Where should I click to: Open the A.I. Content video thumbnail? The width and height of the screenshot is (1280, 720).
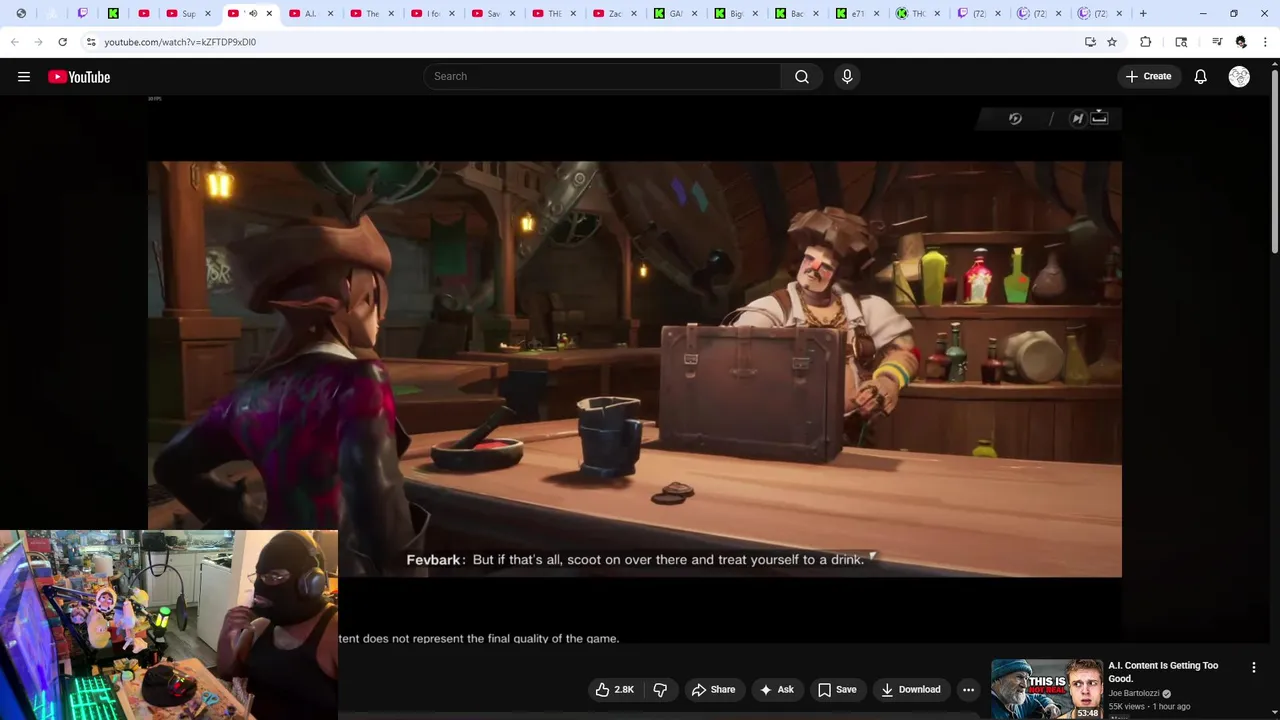(1046, 689)
